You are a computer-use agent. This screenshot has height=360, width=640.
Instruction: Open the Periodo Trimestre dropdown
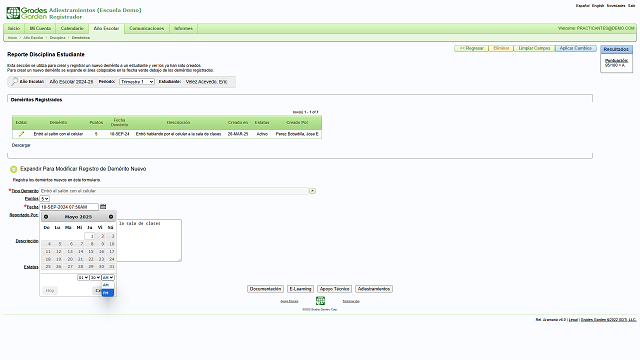(137, 82)
